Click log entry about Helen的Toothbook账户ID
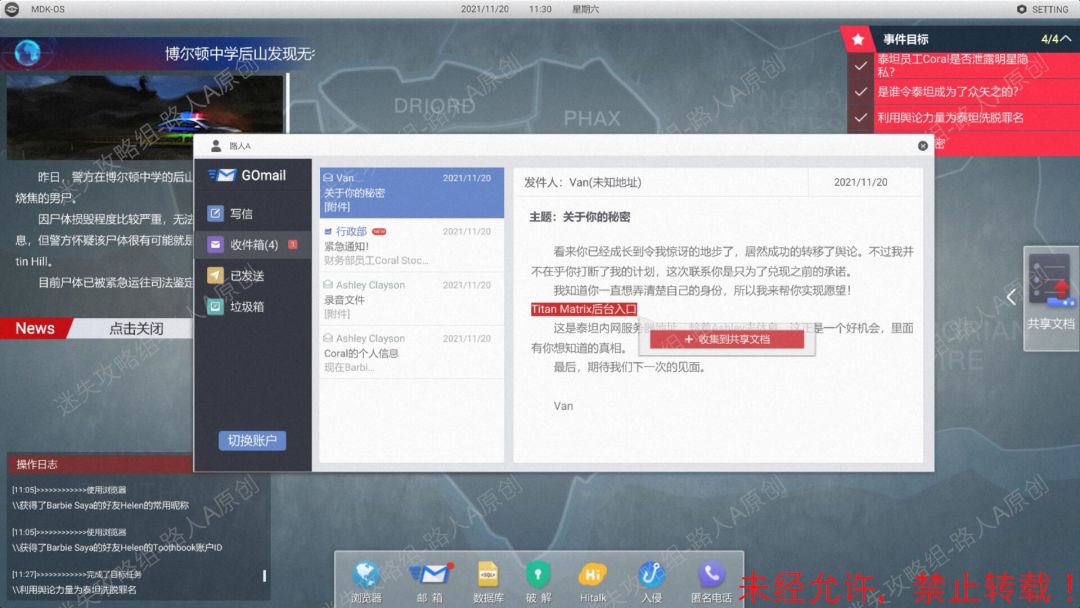Screen dimensions: 1080x608 117,548
